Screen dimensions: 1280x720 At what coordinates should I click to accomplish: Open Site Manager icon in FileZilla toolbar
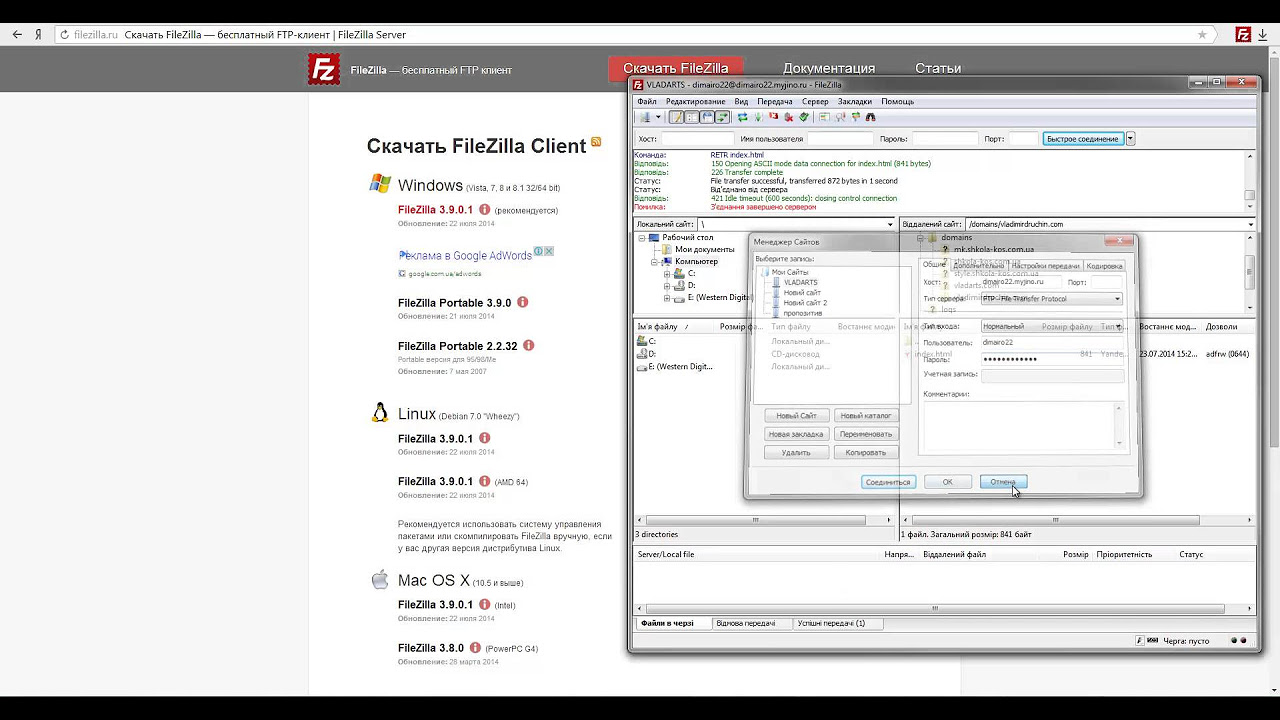pyautogui.click(x=645, y=117)
